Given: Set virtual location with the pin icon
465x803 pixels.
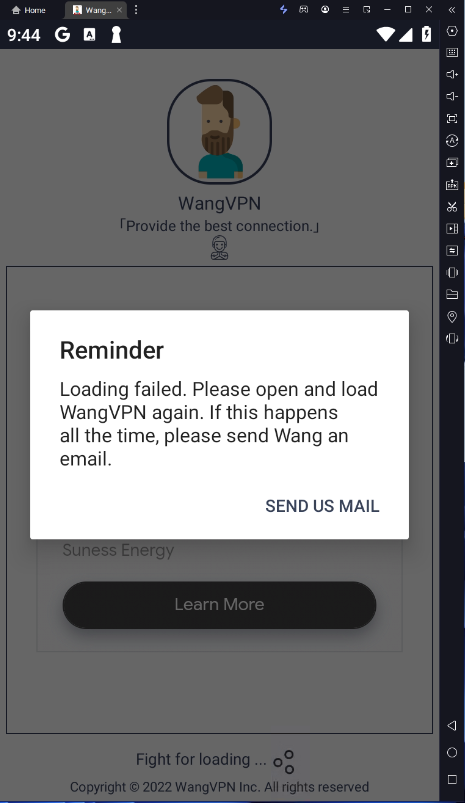Looking at the screenshot, I should click(x=452, y=316).
